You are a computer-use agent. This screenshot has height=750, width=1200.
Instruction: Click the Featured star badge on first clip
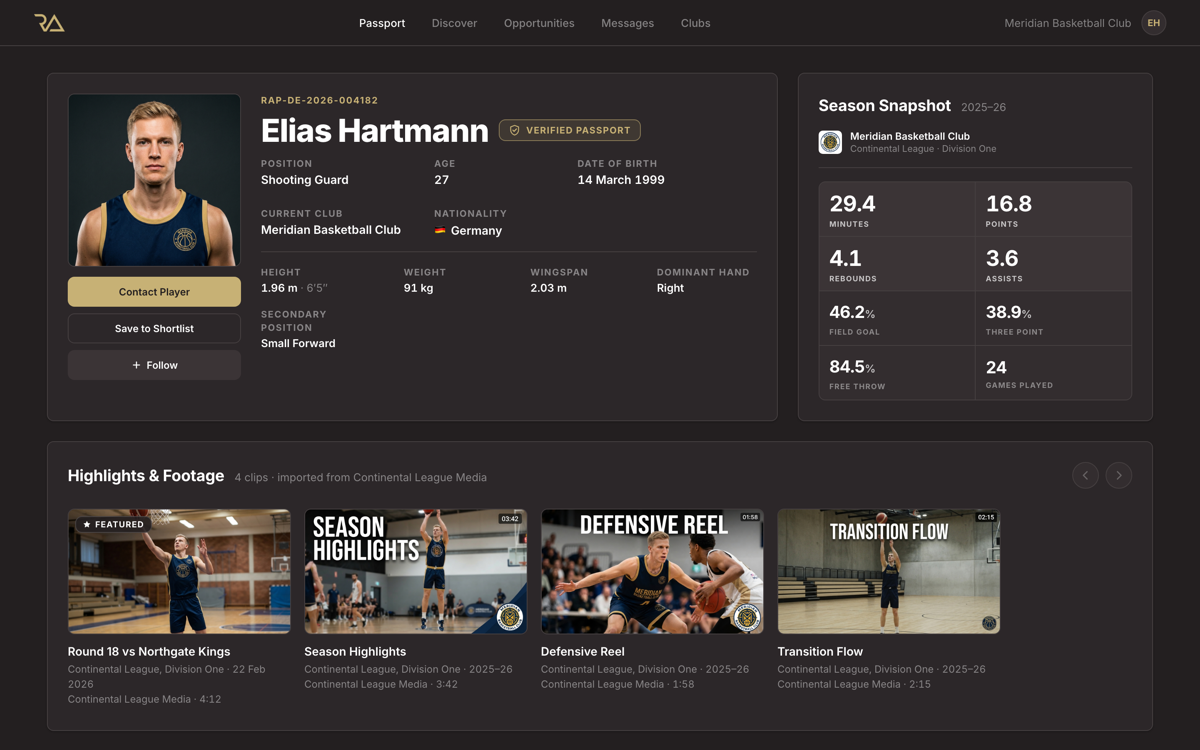pyautogui.click(x=113, y=524)
